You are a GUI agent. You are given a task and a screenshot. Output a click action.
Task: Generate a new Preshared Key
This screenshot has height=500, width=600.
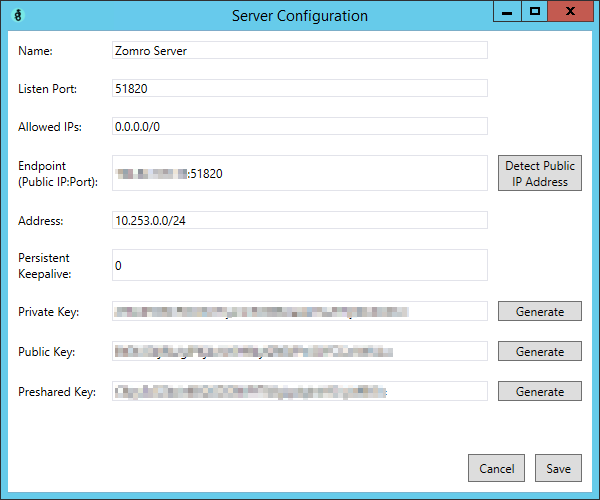click(540, 391)
